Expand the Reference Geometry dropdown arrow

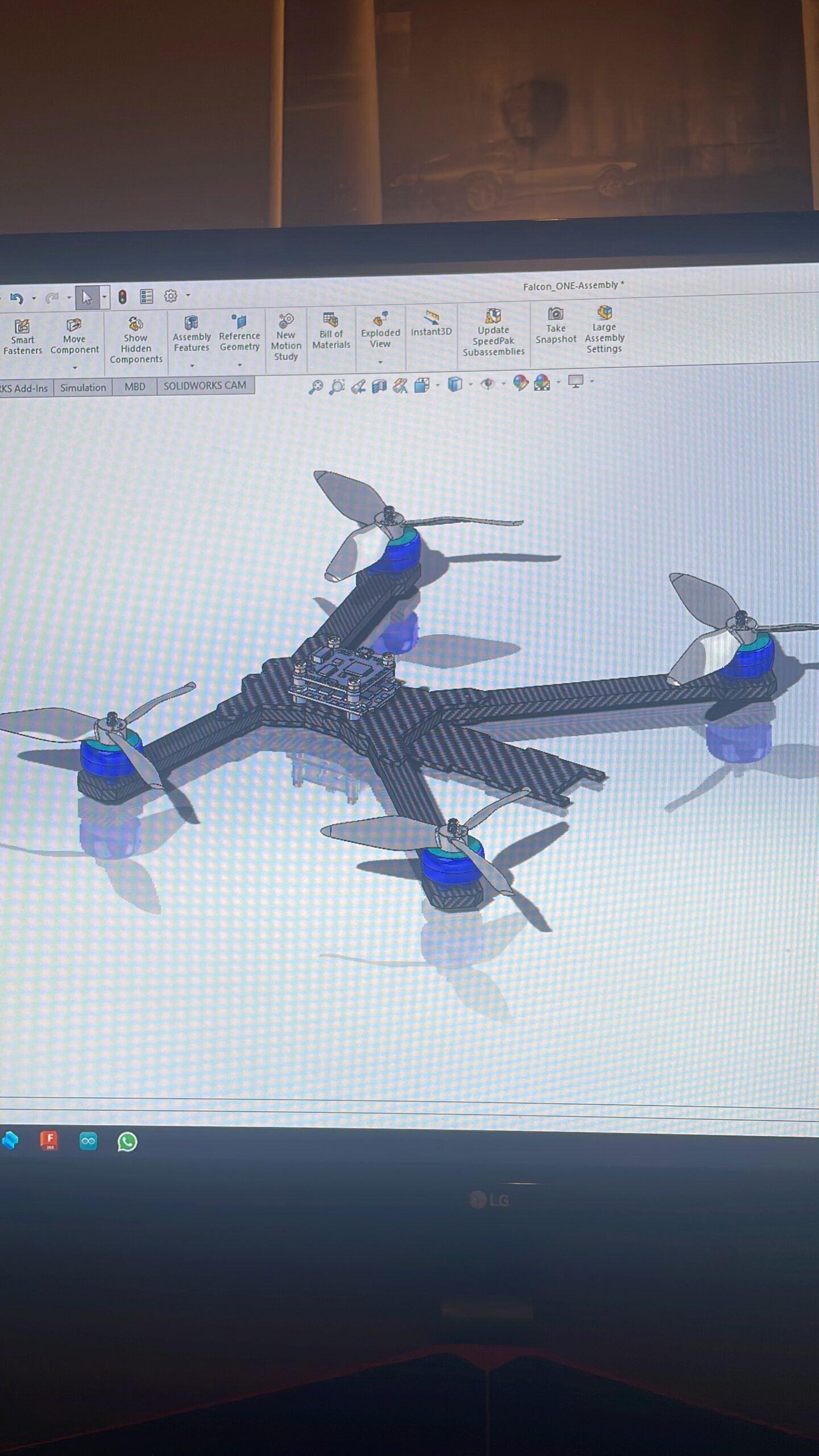[239, 365]
